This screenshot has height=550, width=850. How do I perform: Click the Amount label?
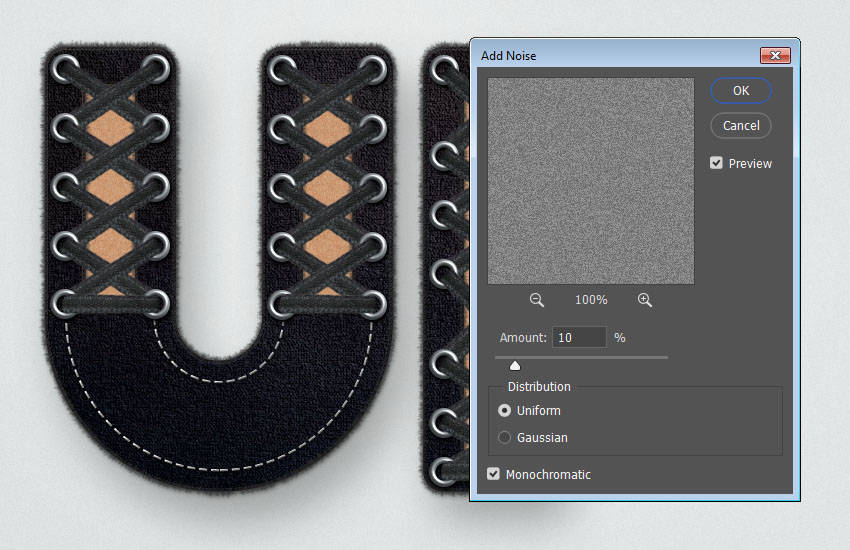(523, 338)
